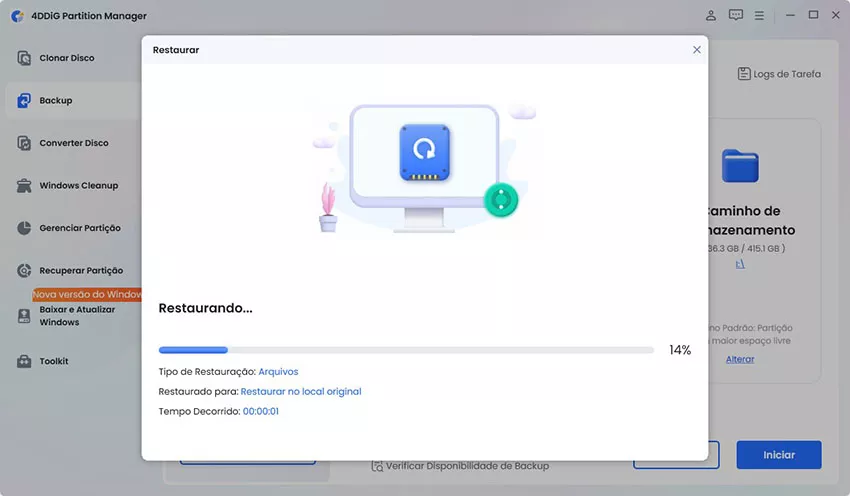850x496 pixels.
Task: Click the Baixar e Atualizar Windows icon
Action: click(24, 316)
